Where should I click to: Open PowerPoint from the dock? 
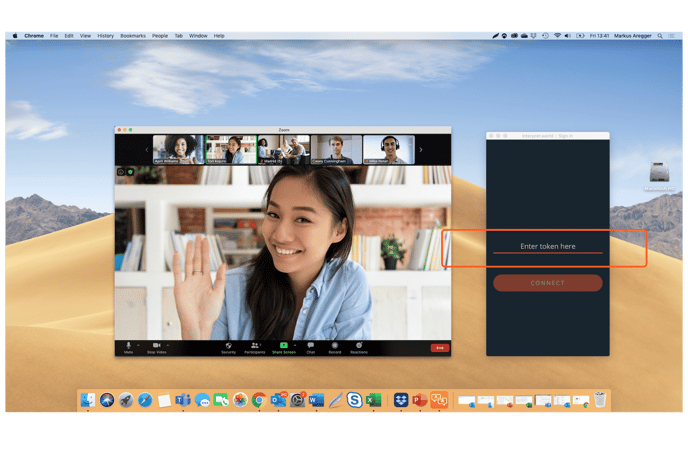coord(420,400)
